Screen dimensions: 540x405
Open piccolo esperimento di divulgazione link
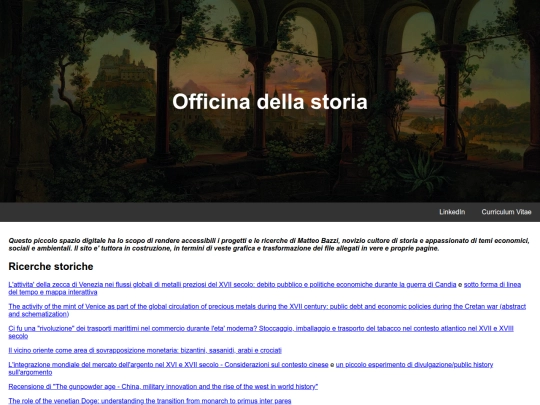click(x=251, y=368)
